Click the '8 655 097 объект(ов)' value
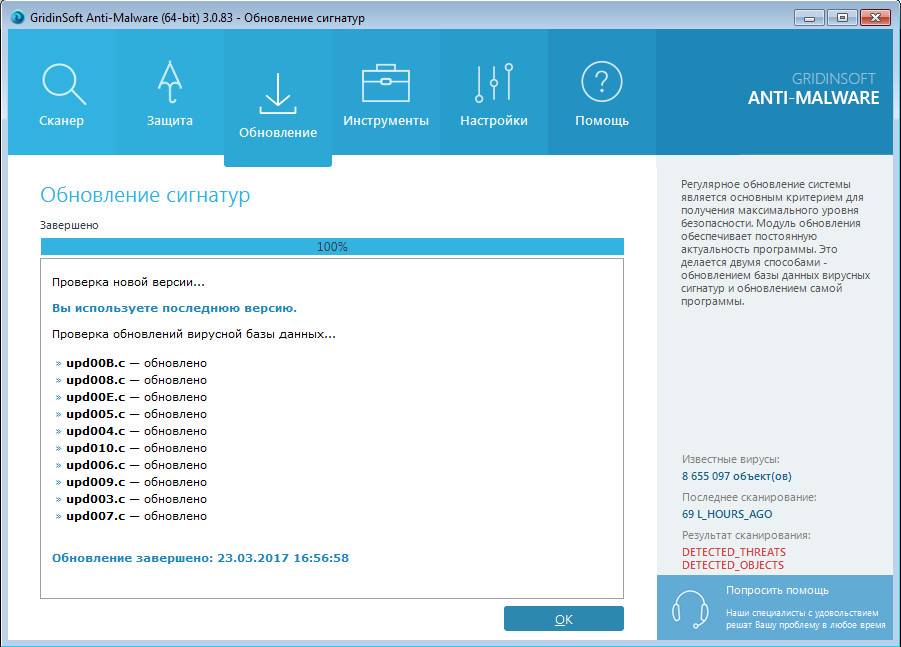901x647 pixels. [737, 476]
